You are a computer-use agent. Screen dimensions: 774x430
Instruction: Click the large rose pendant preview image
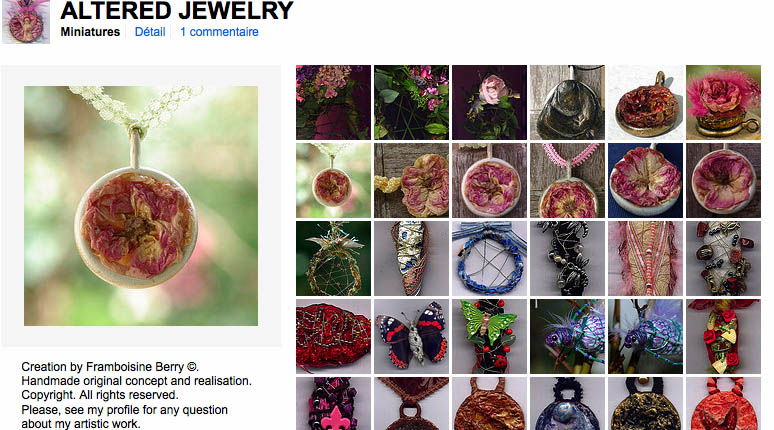tap(141, 206)
